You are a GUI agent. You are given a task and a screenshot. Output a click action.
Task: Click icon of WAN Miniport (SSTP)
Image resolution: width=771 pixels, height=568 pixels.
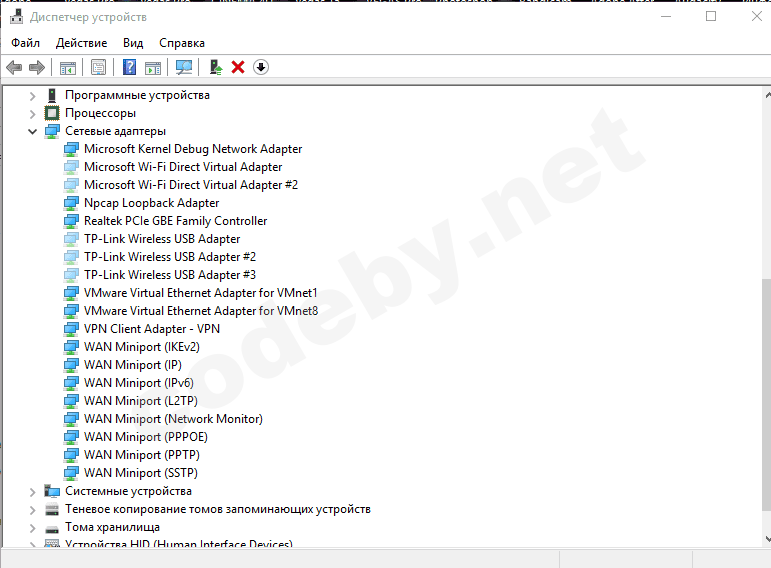pyautogui.click(x=71, y=473)
